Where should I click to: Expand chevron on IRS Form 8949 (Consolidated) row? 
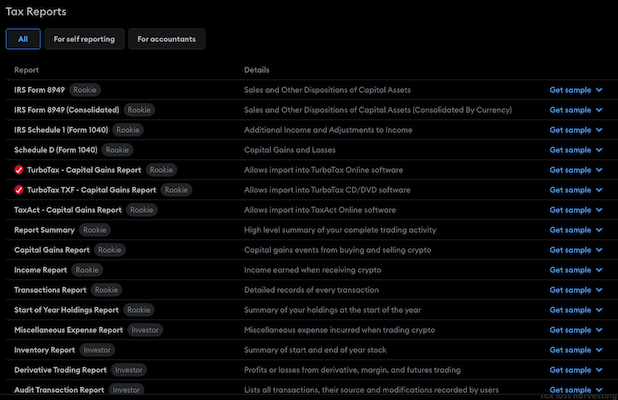[x=599, y=110]
